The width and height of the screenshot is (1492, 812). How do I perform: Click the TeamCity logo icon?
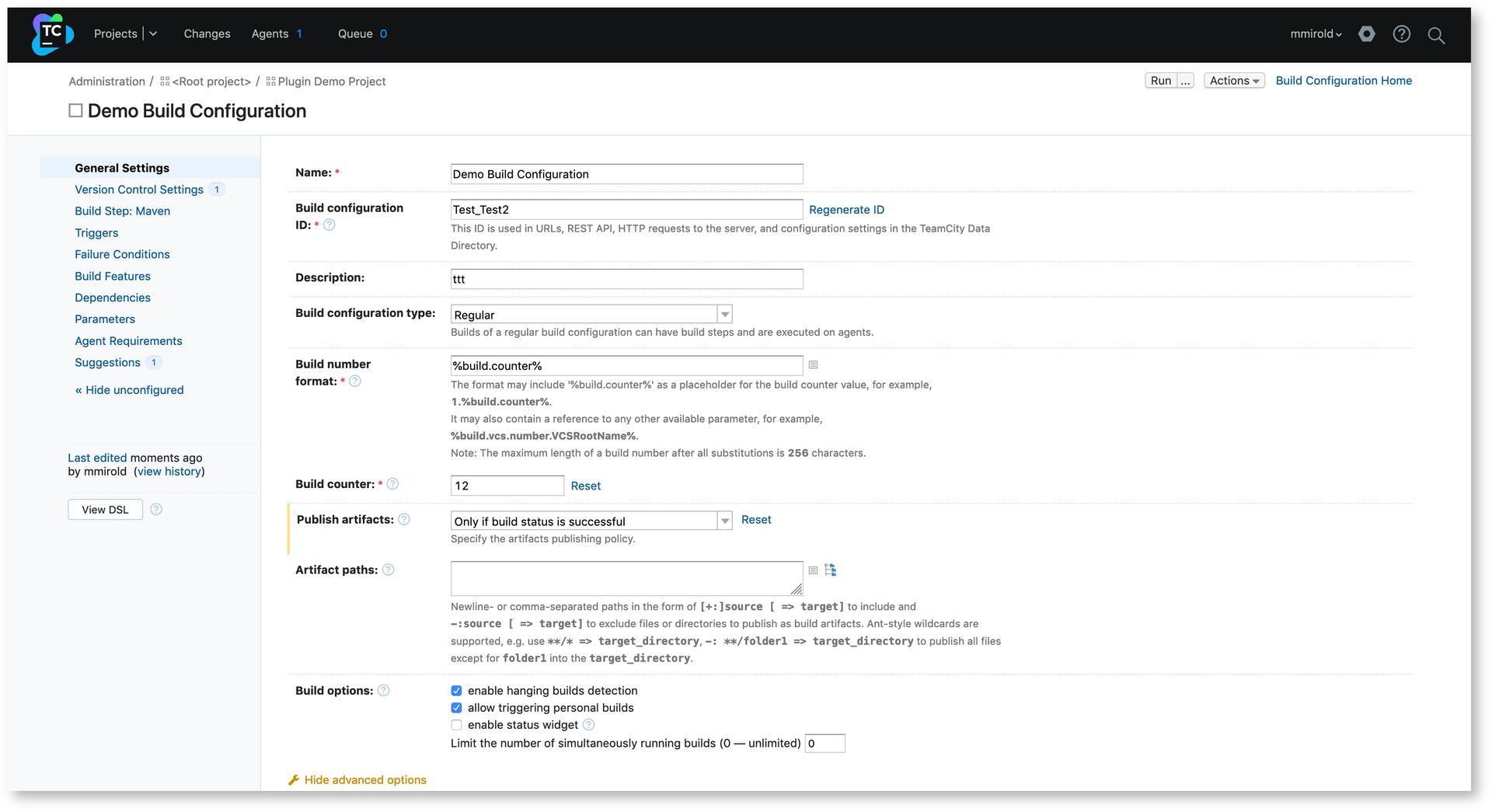(52, 34)
